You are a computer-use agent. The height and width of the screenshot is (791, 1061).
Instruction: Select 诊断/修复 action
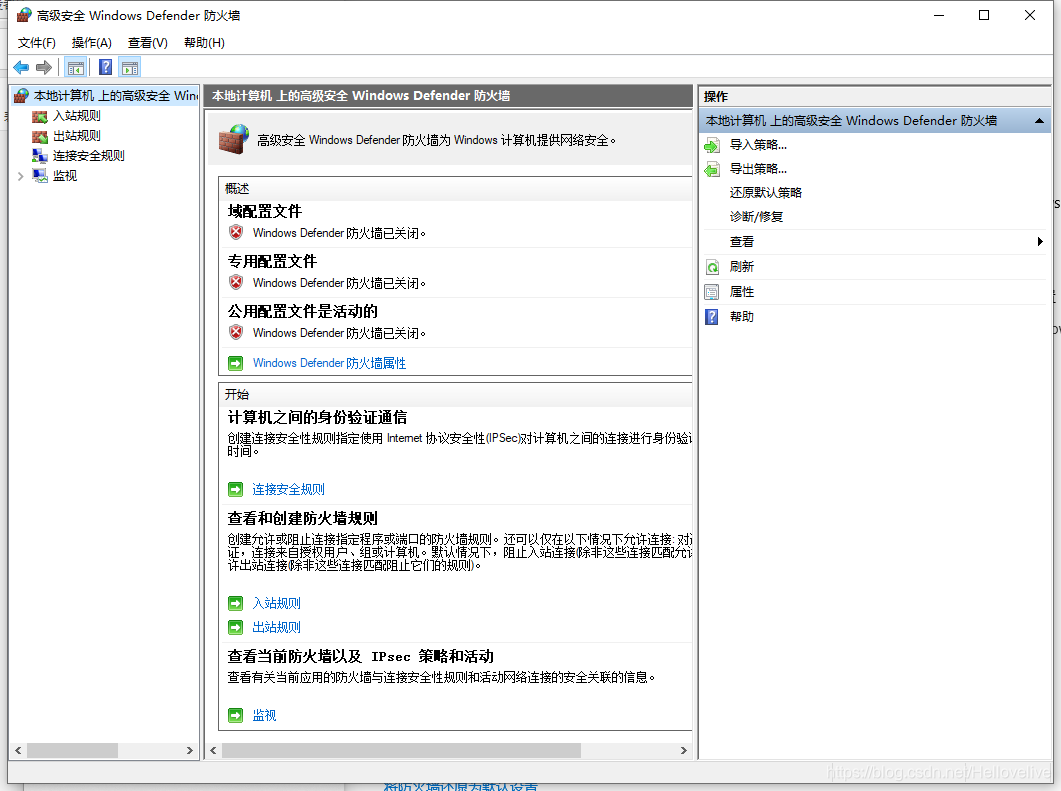point(756,217)
